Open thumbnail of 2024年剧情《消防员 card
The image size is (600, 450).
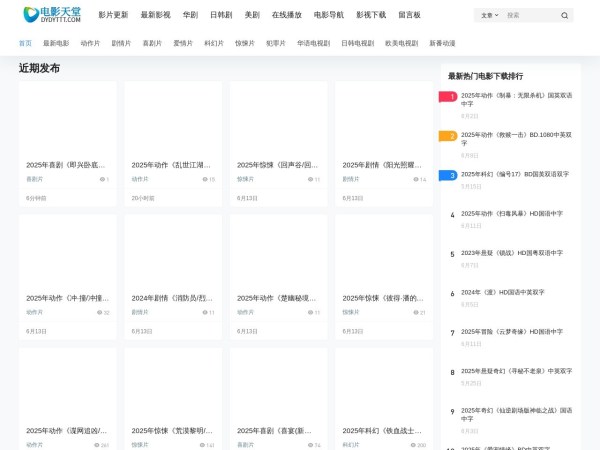(x=173, y=250)
